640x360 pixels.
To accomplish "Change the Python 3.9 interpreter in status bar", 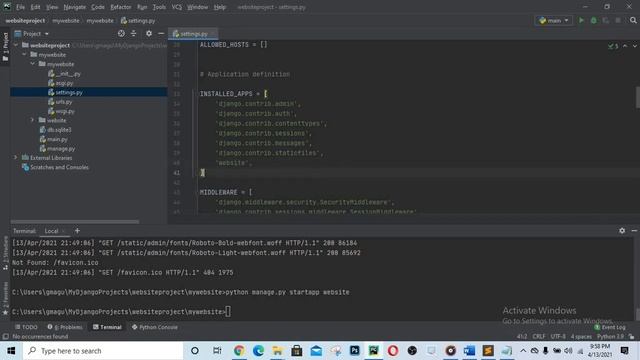I will [x=610, y=337].
